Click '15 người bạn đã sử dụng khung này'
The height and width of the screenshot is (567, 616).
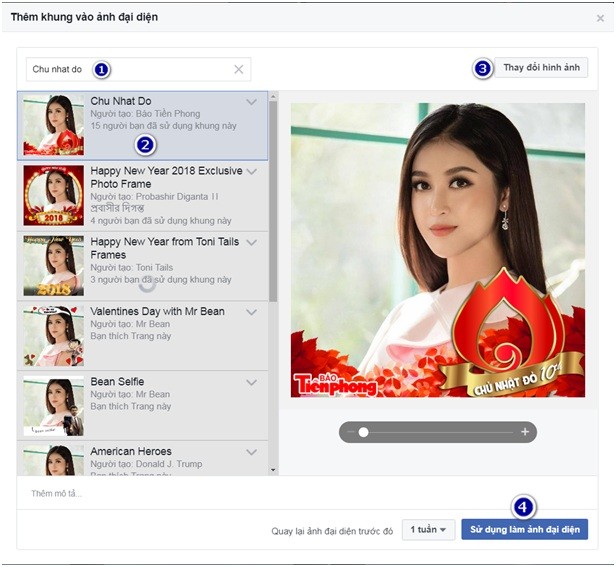[x=163, y=126]
